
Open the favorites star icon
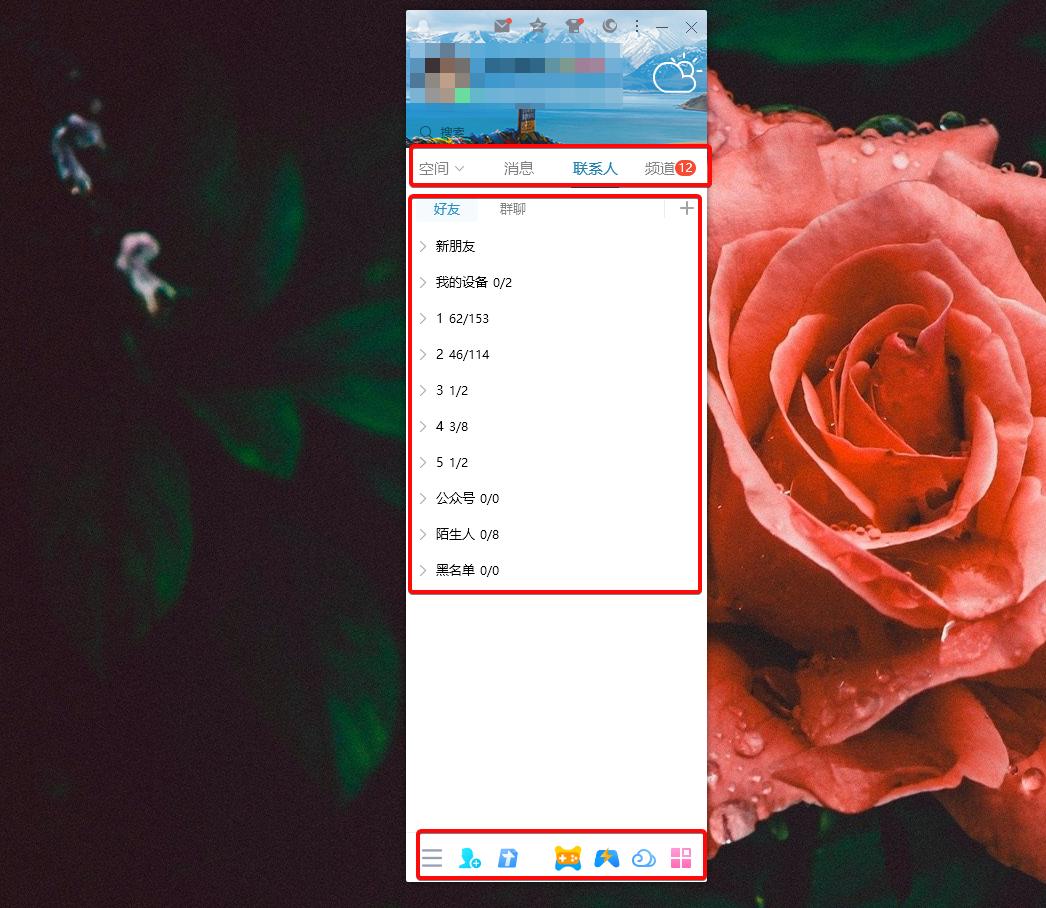coord(538,27)
